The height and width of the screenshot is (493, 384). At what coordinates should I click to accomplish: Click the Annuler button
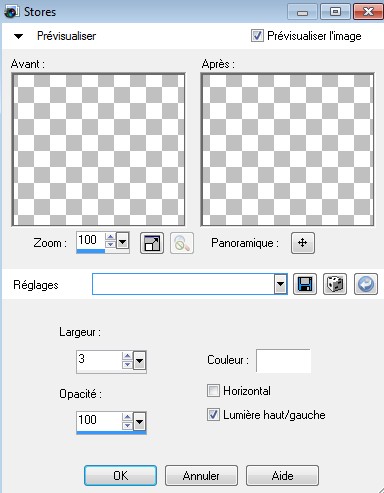click(x=201, y=476)
